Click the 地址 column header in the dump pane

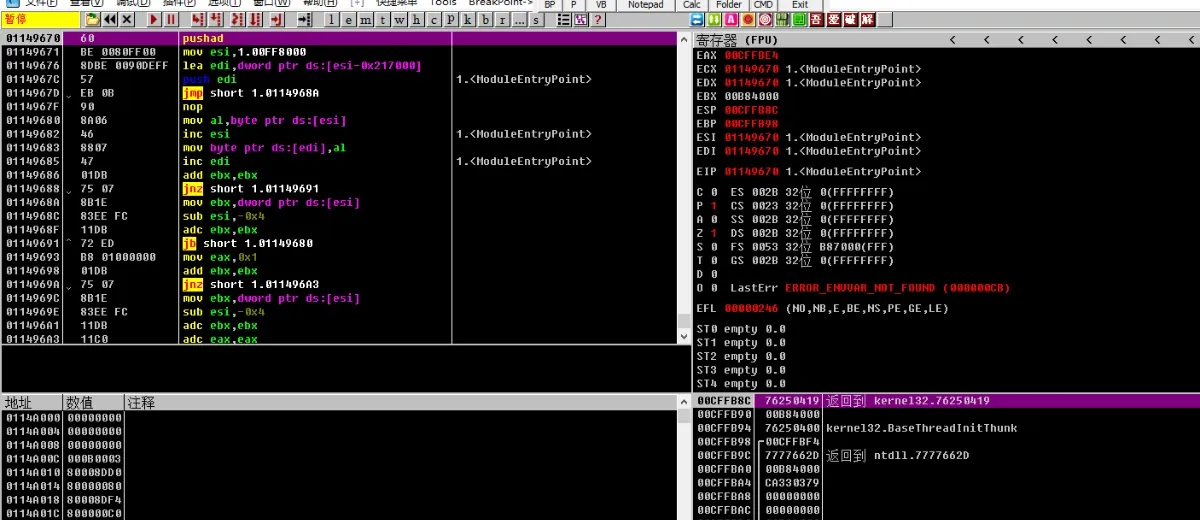32,402
